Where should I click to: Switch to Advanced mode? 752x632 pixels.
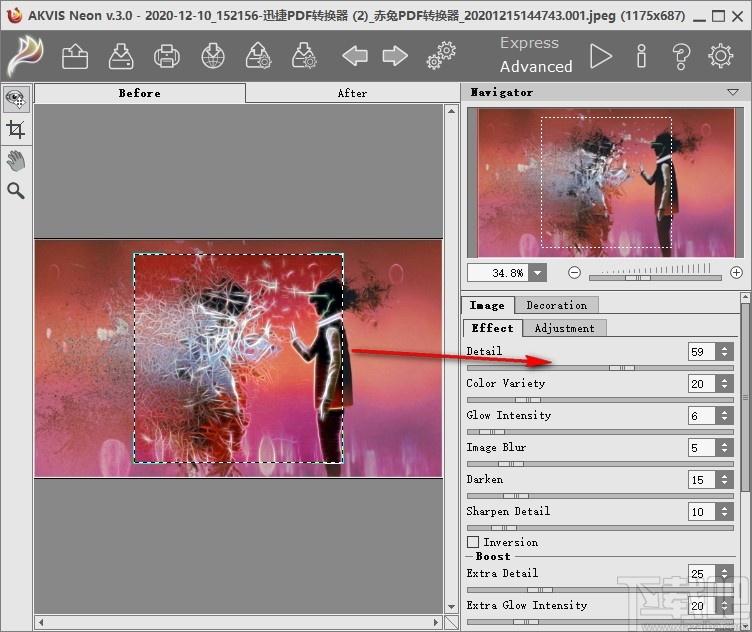(536, 66)
